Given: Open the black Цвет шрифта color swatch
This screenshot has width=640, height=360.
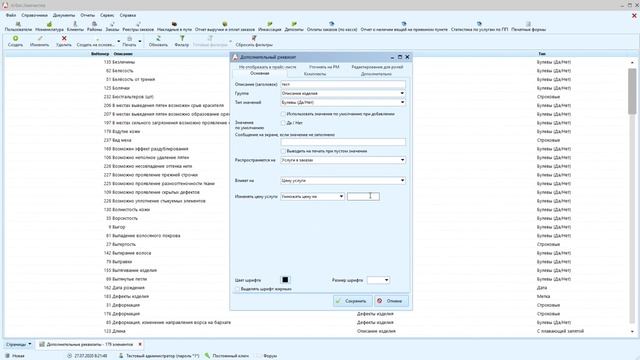Looking at the screenshot, I should click(x=285, y=280).
